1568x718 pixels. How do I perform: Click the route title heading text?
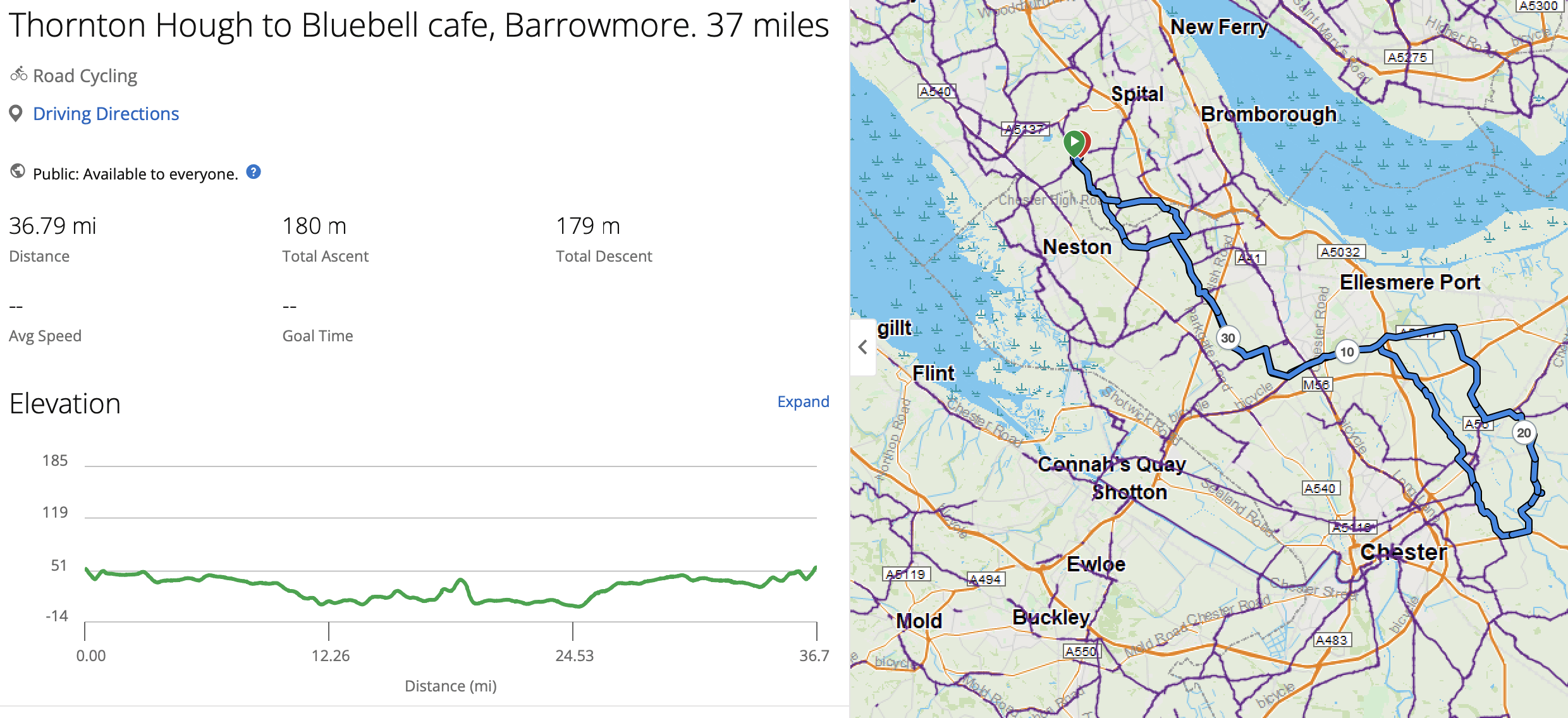point(419,25)
